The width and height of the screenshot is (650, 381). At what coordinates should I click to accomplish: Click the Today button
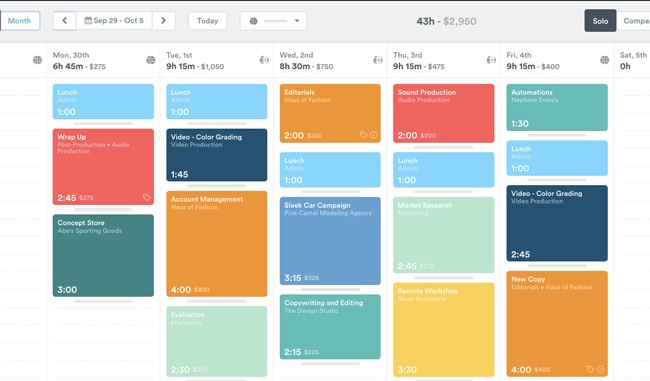tap(207, 21)
